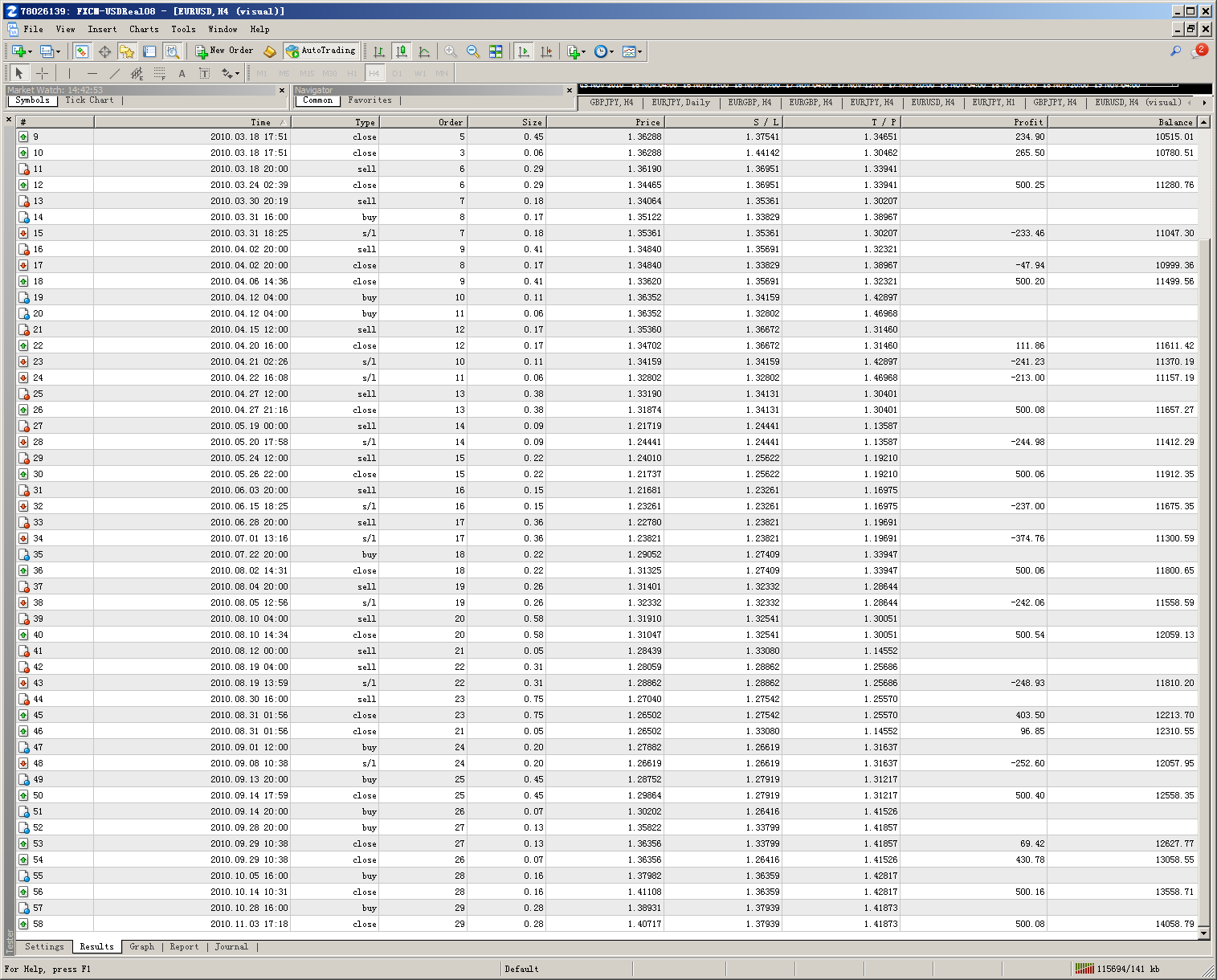Open the Periods clock dropdown

(611, 51)
